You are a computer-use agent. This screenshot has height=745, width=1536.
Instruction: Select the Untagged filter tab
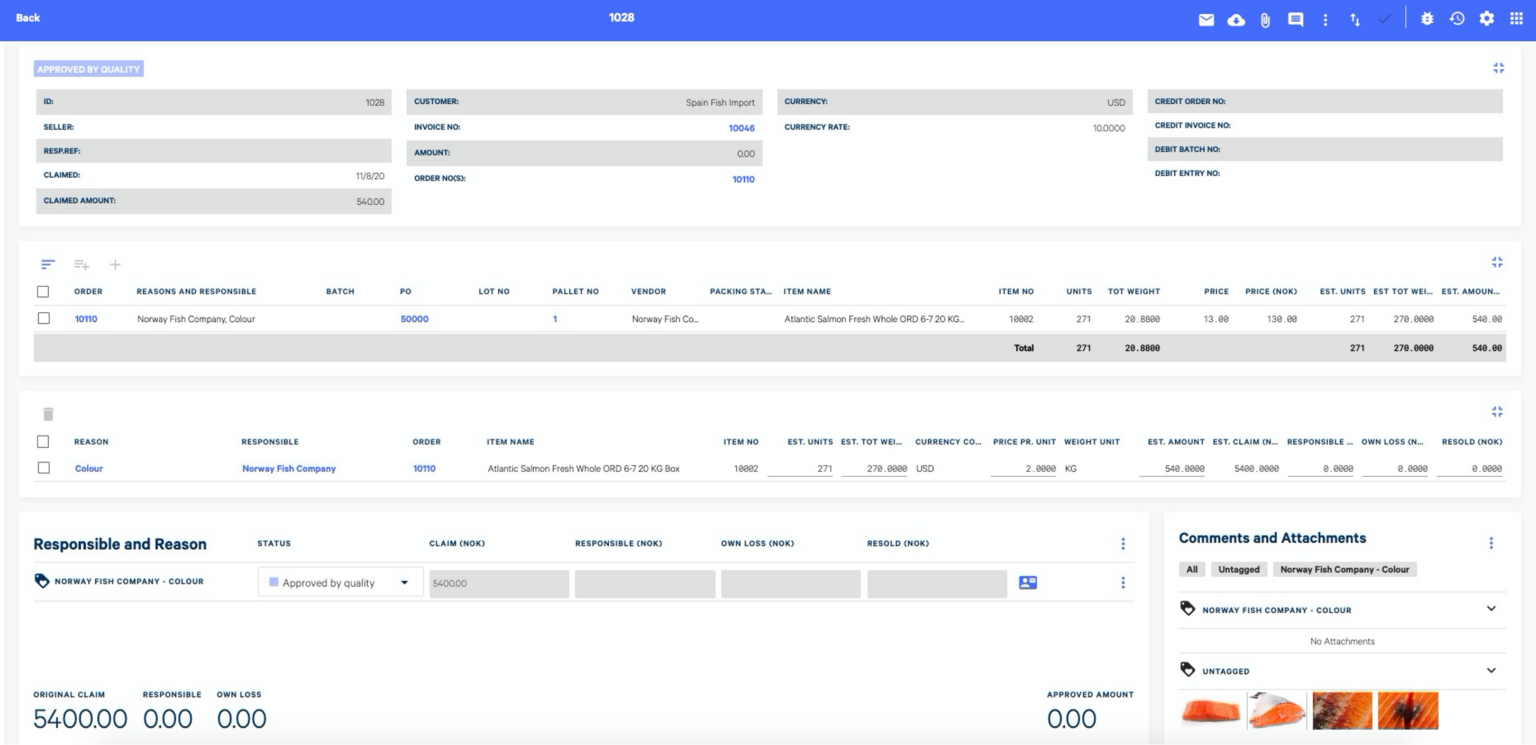tap(1238, 569)
